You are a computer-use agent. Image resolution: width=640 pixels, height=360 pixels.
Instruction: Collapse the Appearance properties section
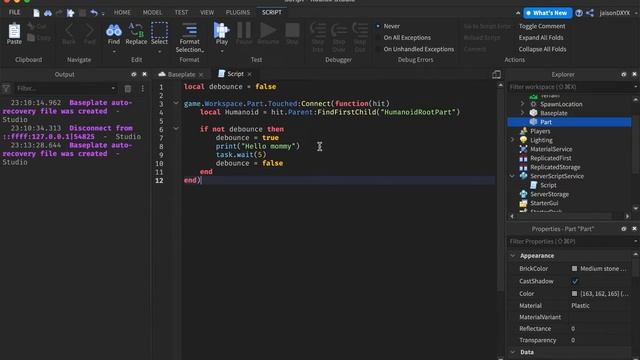(x=513, y=256)
